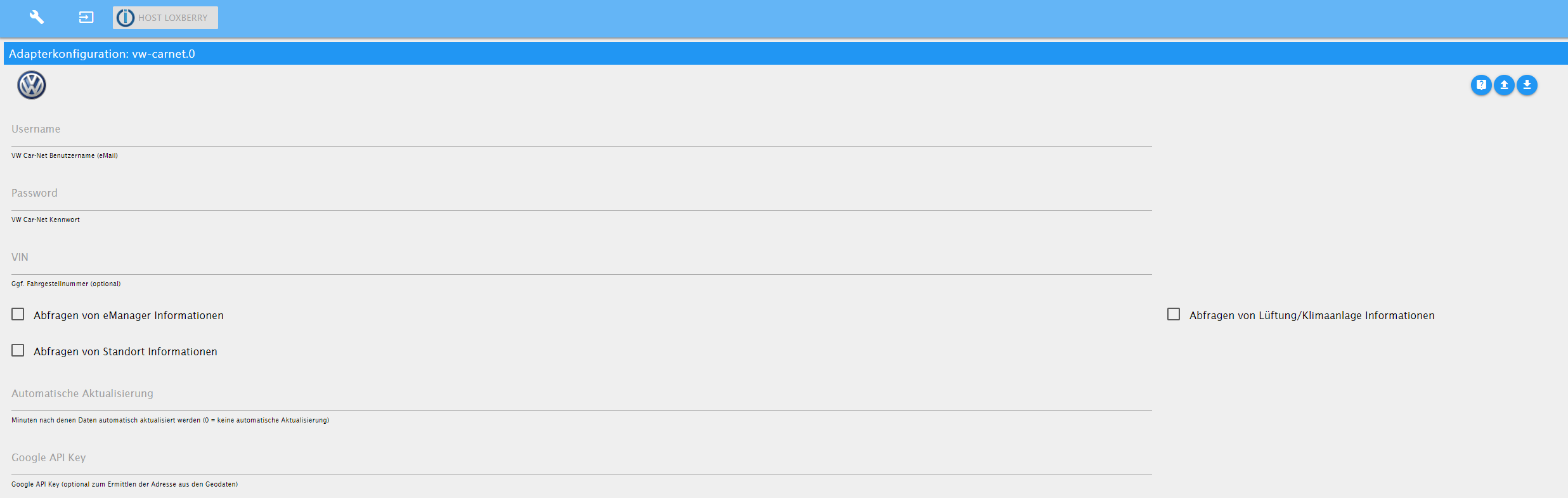This screenshot has height=498, width=1568.
Task: Click the download configuration icon
Action: click(1527, 85)
